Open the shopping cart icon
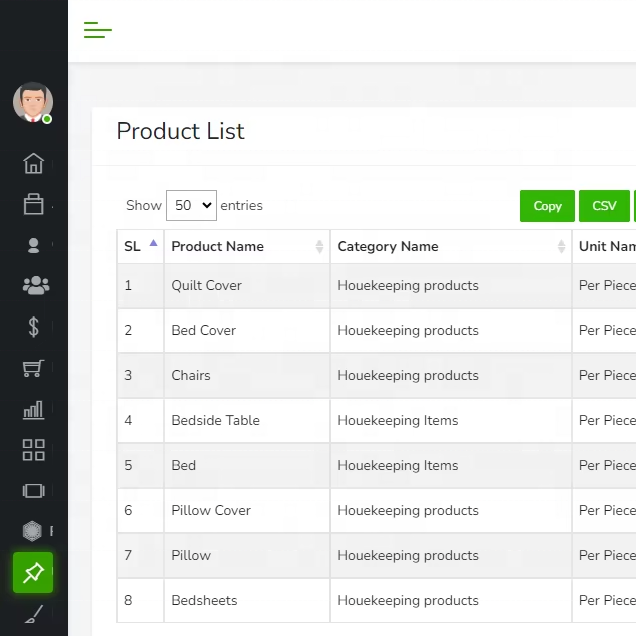Viewport: 636px width, 636px height. tap(34, 368)
